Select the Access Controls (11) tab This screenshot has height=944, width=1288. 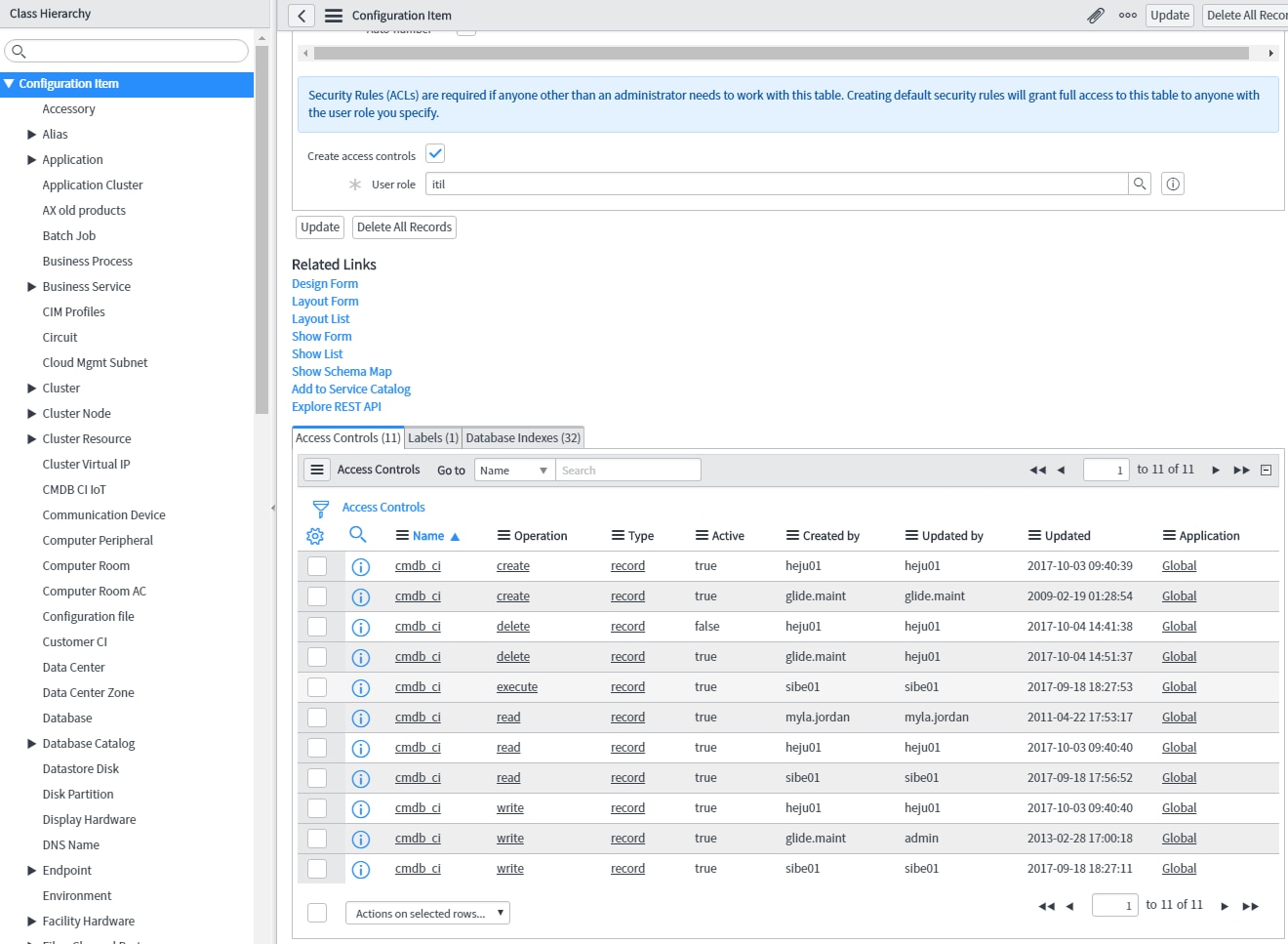(x=348, y=438)
